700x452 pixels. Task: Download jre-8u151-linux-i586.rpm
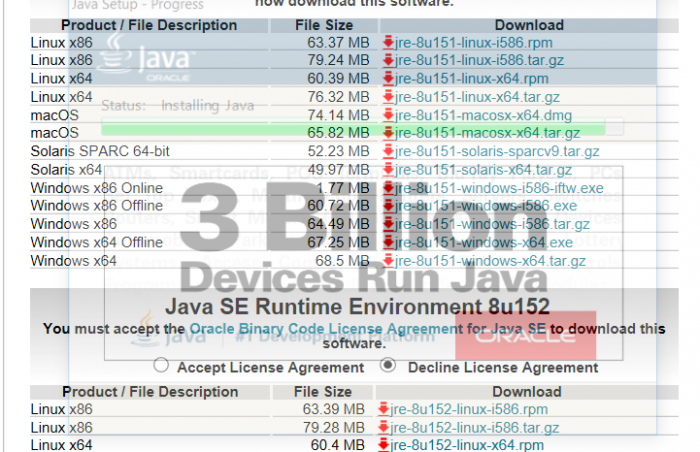coord(474,43)
